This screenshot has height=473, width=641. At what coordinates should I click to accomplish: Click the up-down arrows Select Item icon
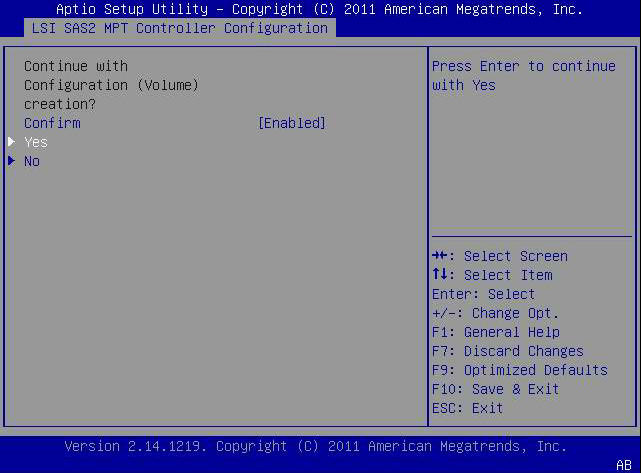[x=439, y=274]
